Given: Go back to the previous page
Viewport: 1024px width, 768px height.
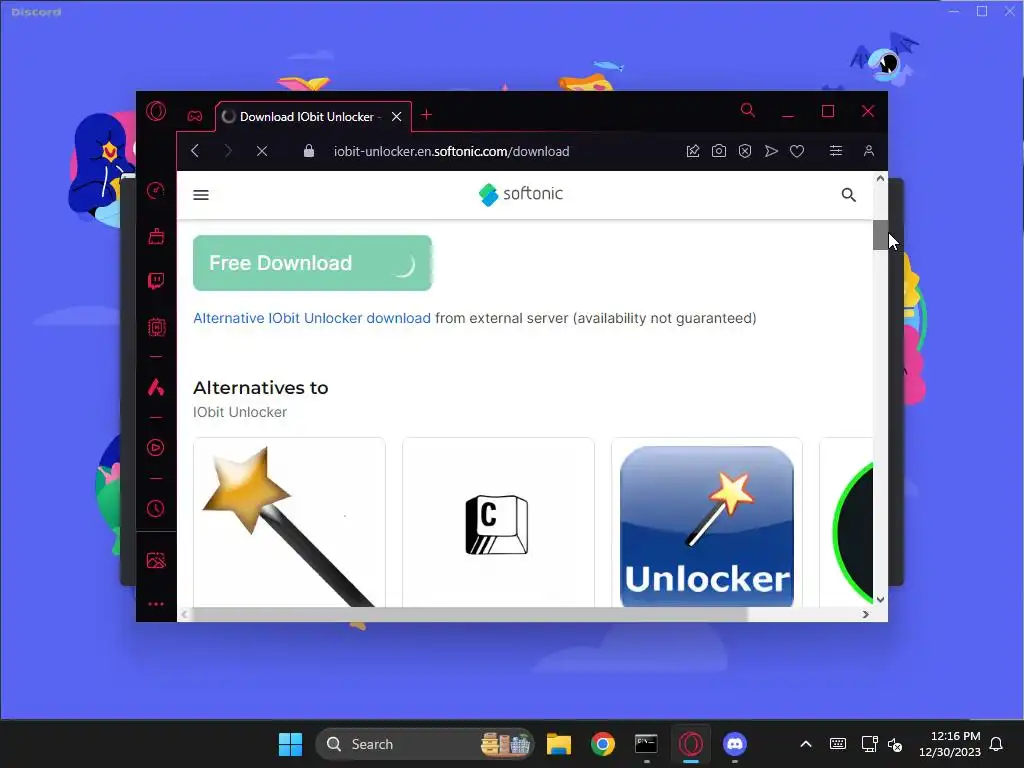Looking at the screenshot, I should pyautogui.click(x=195, y=151).
